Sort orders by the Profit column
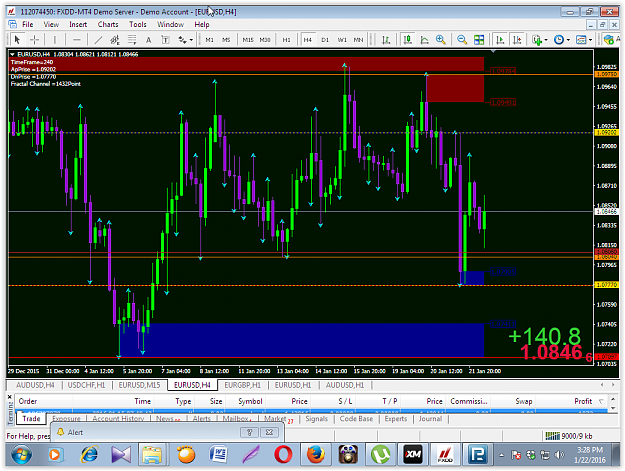 [x=583, y=401]
